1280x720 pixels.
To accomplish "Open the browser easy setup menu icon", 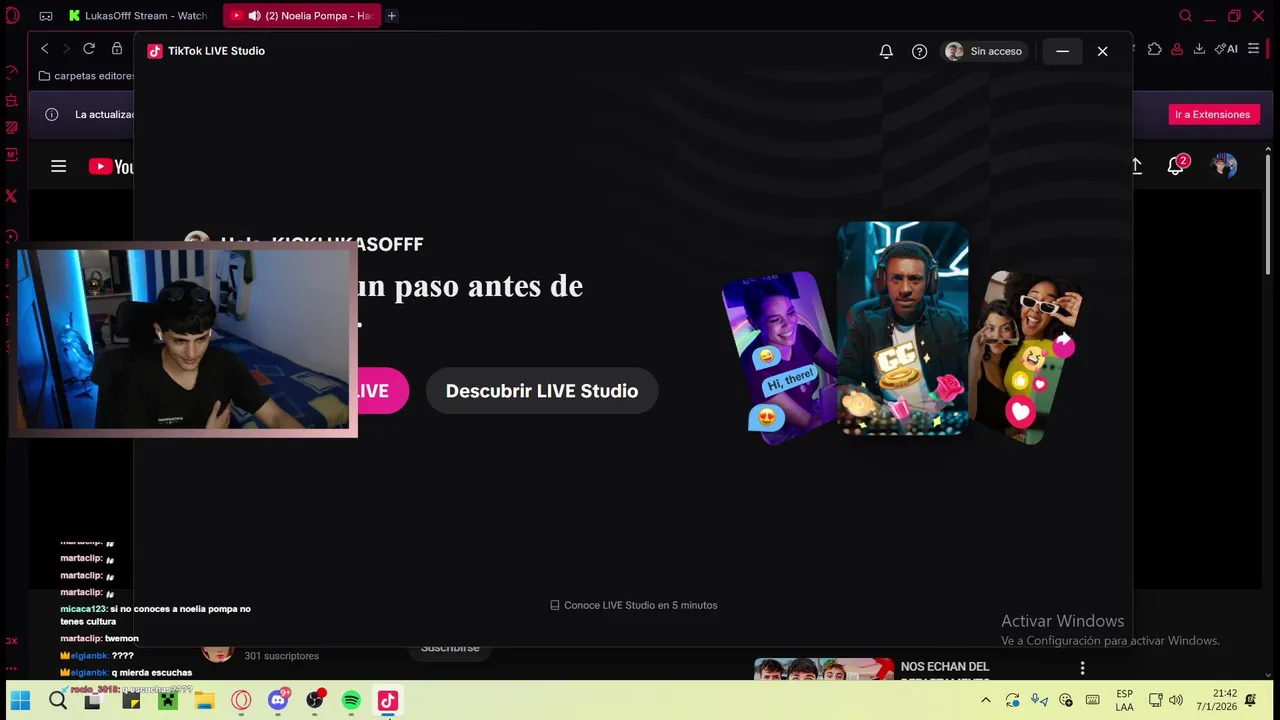I will point(1253,49).
